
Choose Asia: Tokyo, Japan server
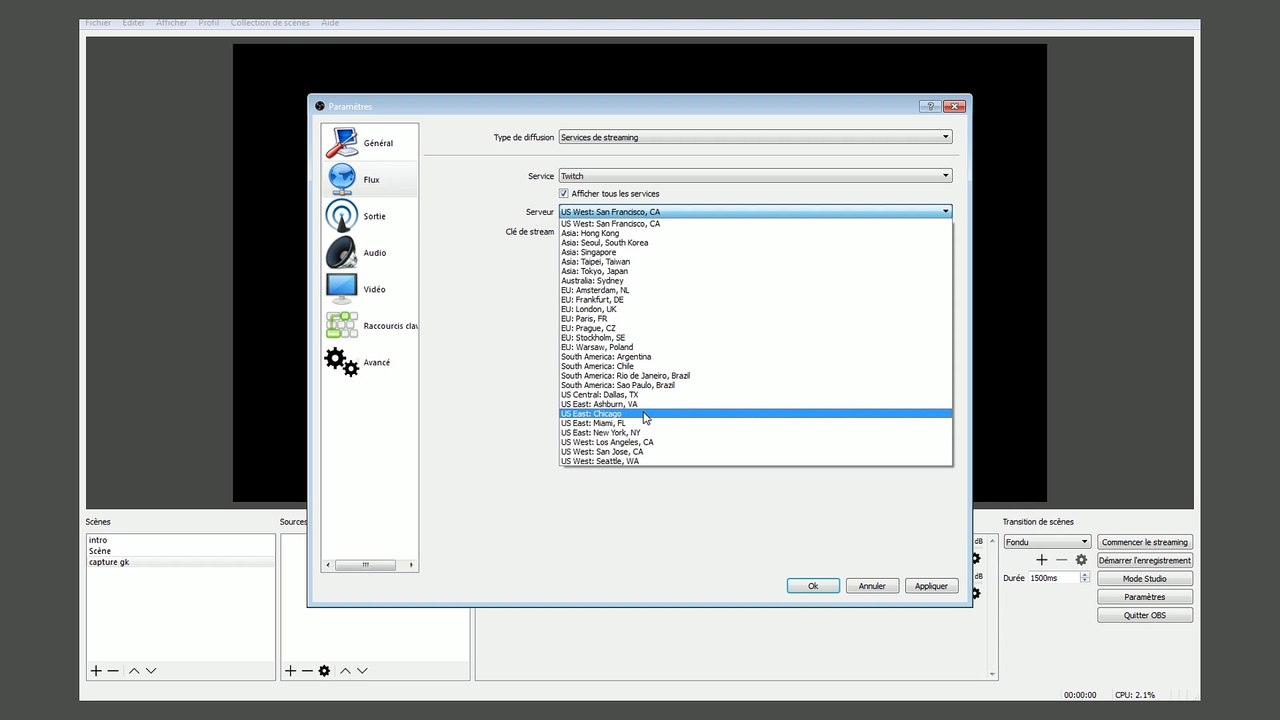coord(755,271)
